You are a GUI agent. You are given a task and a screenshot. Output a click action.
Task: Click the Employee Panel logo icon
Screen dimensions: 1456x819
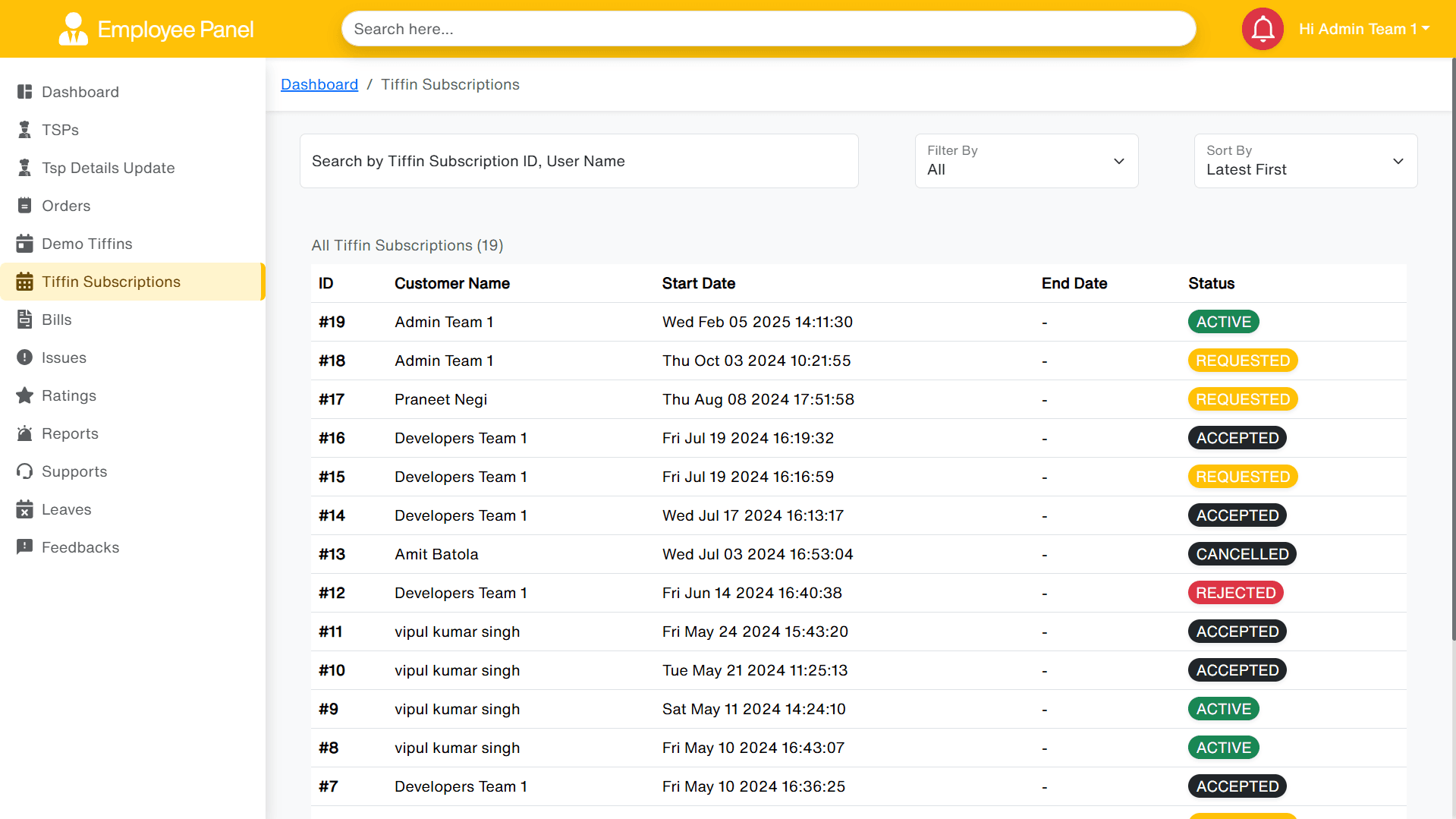click(x=73, y=29)
